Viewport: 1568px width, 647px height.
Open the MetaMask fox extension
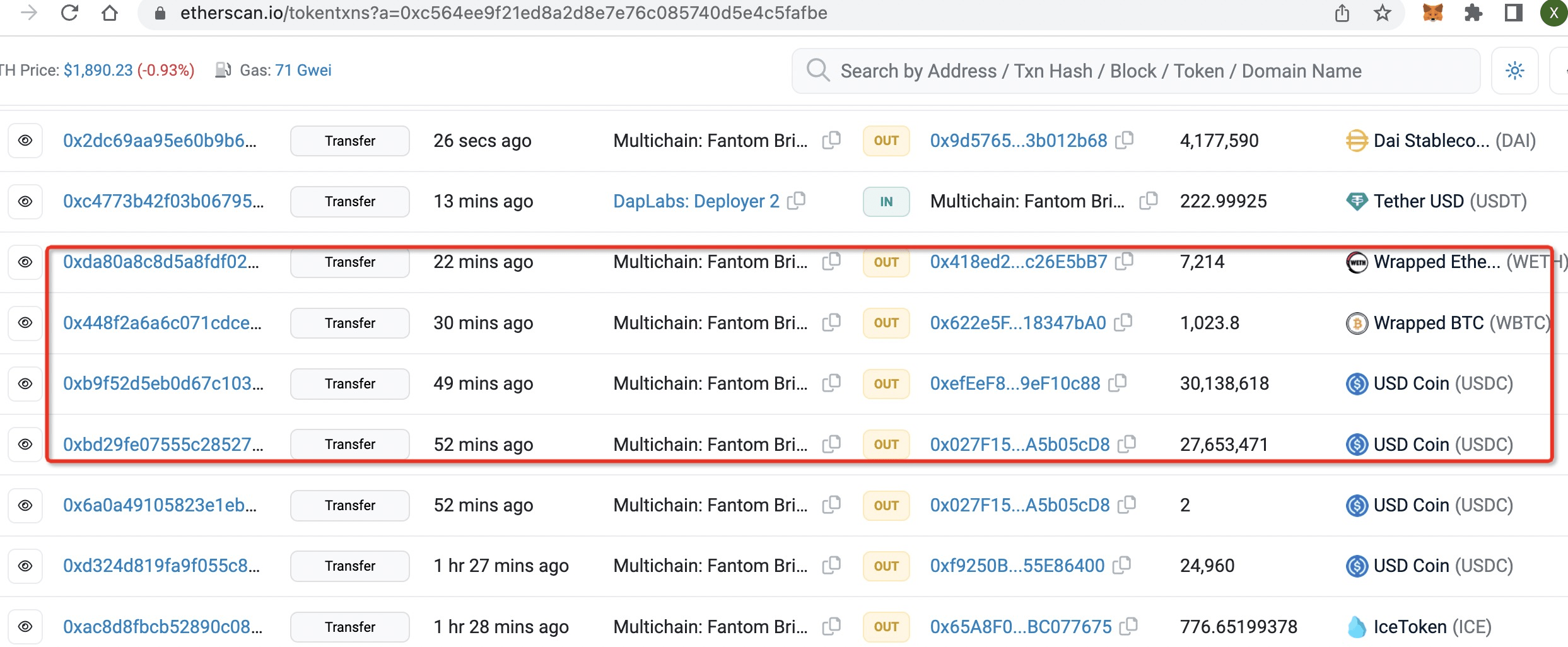point(1432,13)
